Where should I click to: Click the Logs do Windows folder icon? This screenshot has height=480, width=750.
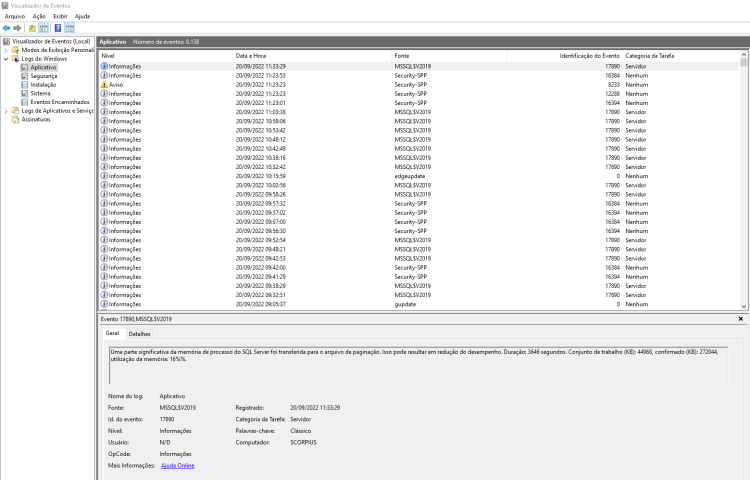(x=15, y=59)
